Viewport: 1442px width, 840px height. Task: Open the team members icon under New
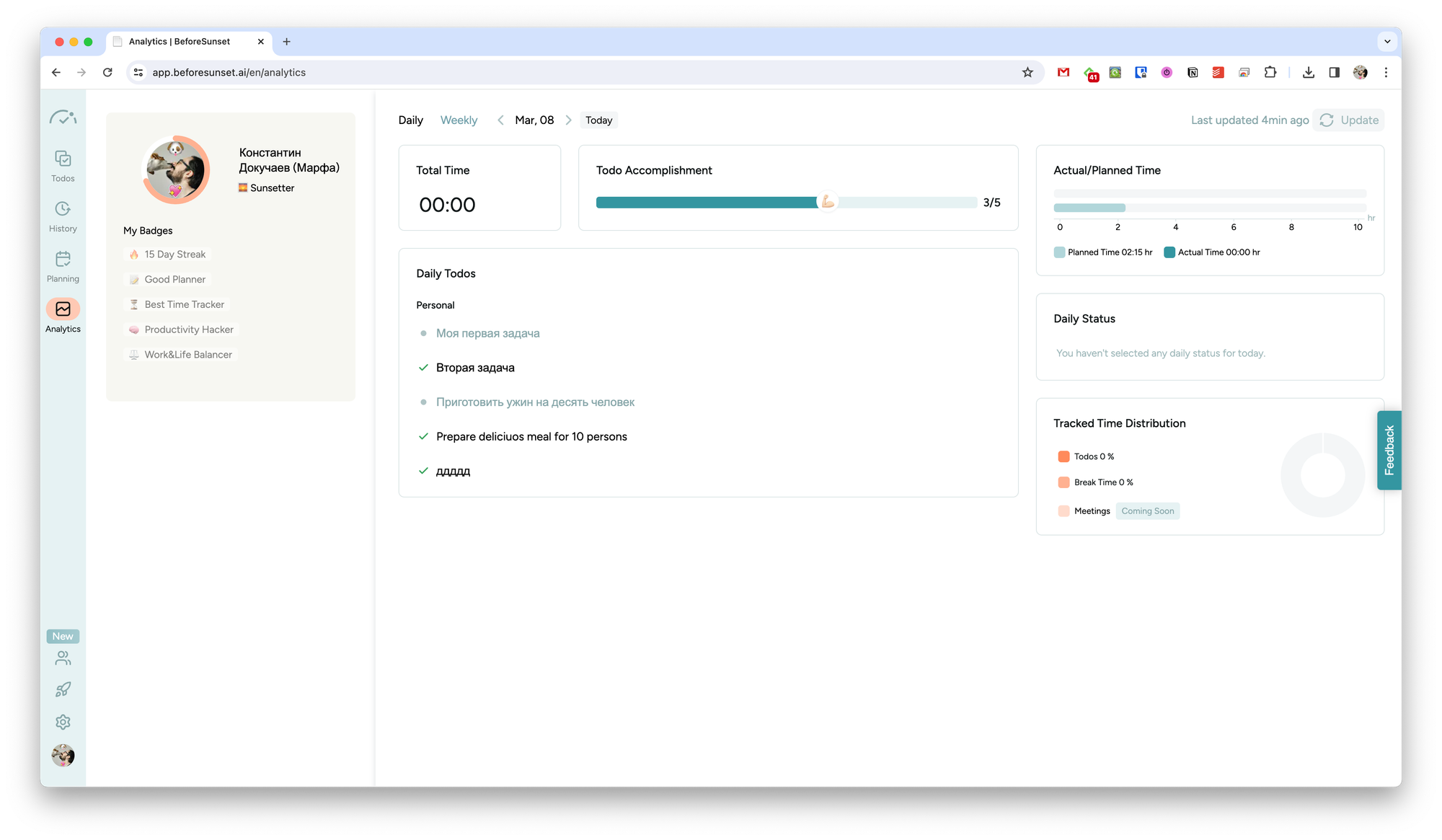(63, 658)
